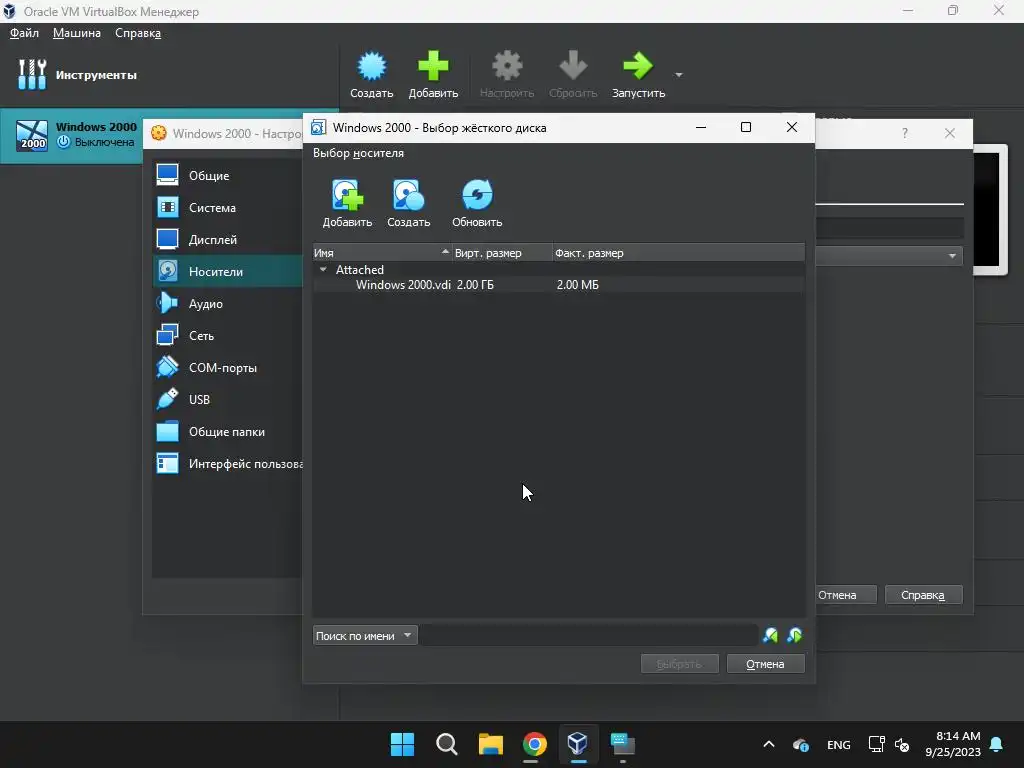1024x768 pixels.
Task: Click the Выбрать button
Action: pyautogui.click(x=679, y=664)
